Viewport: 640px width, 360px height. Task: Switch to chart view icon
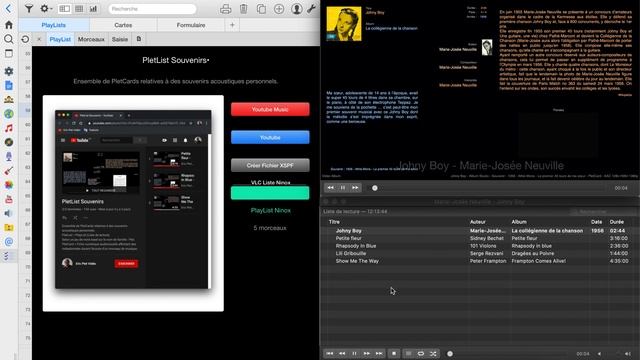tap(93, 9)
